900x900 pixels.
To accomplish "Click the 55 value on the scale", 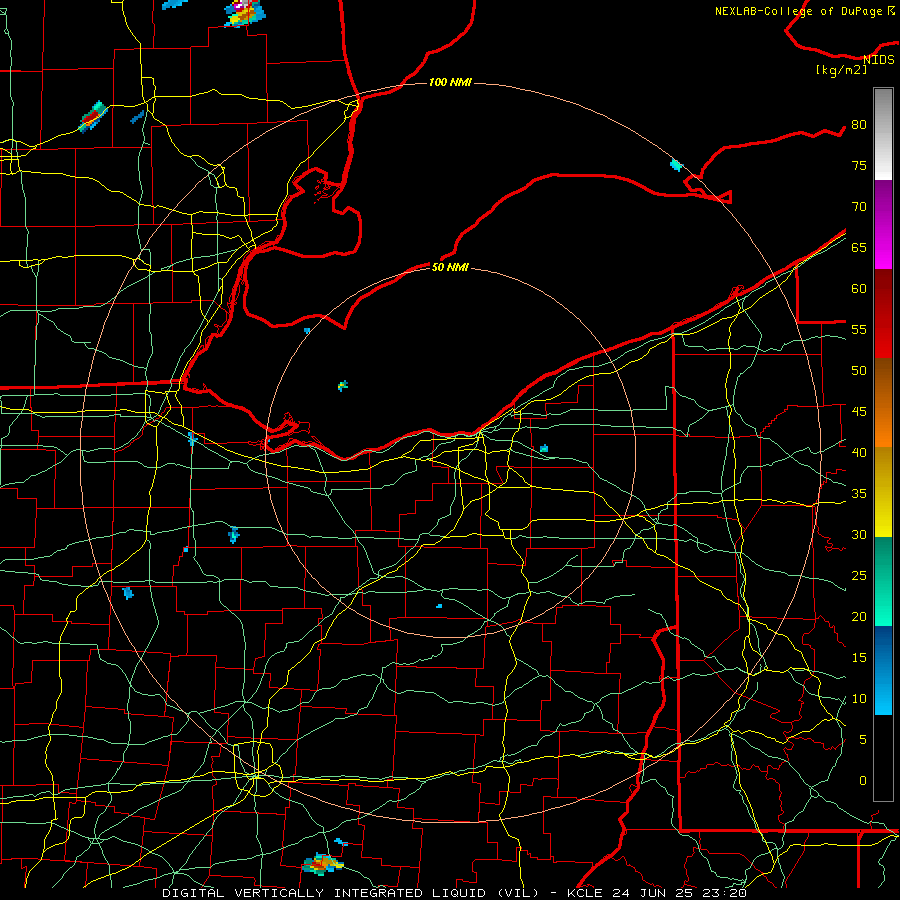I will [x=859, y=329].
